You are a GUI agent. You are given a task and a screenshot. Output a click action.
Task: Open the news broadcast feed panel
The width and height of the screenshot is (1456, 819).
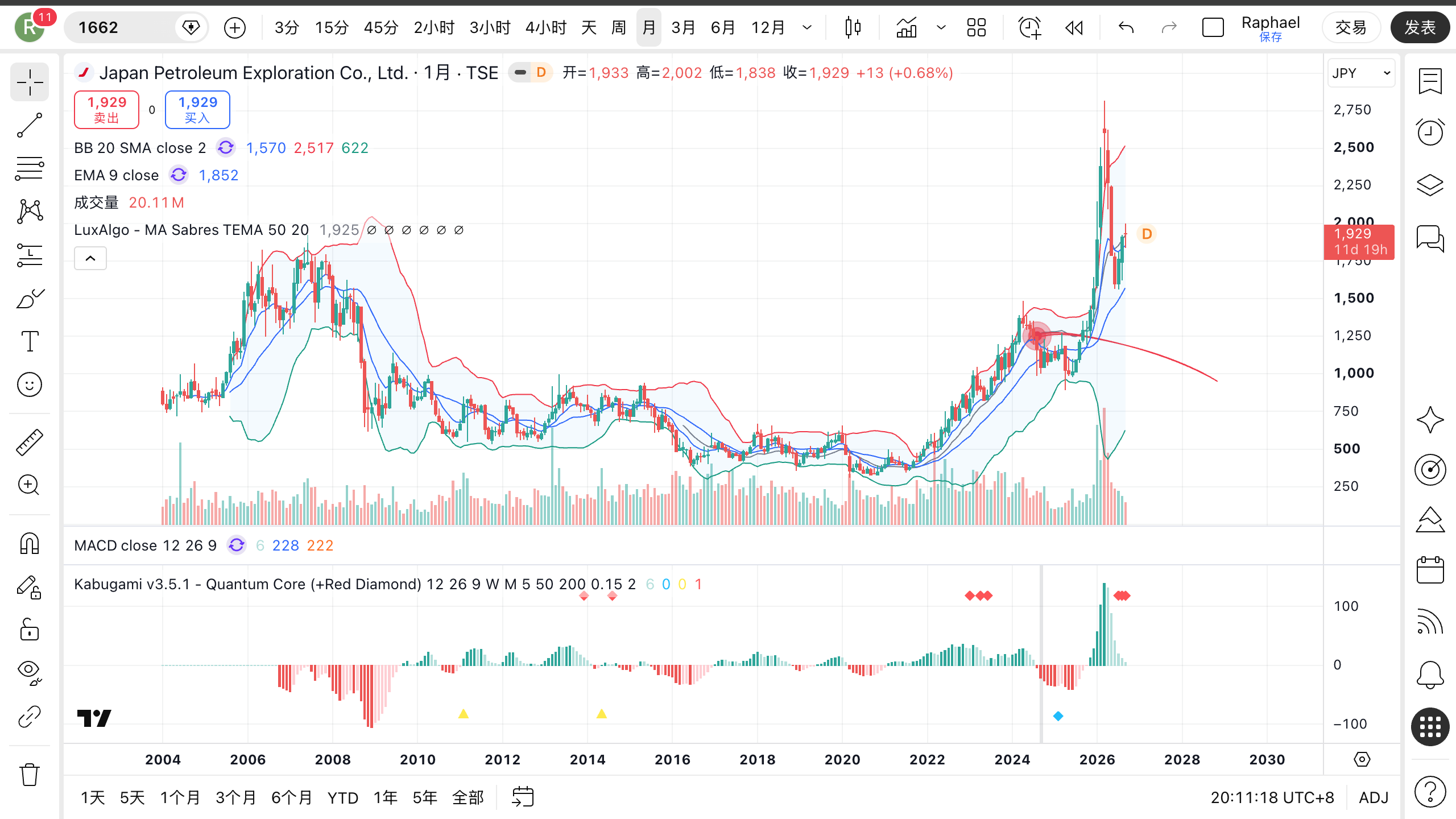click(1430, 622)
